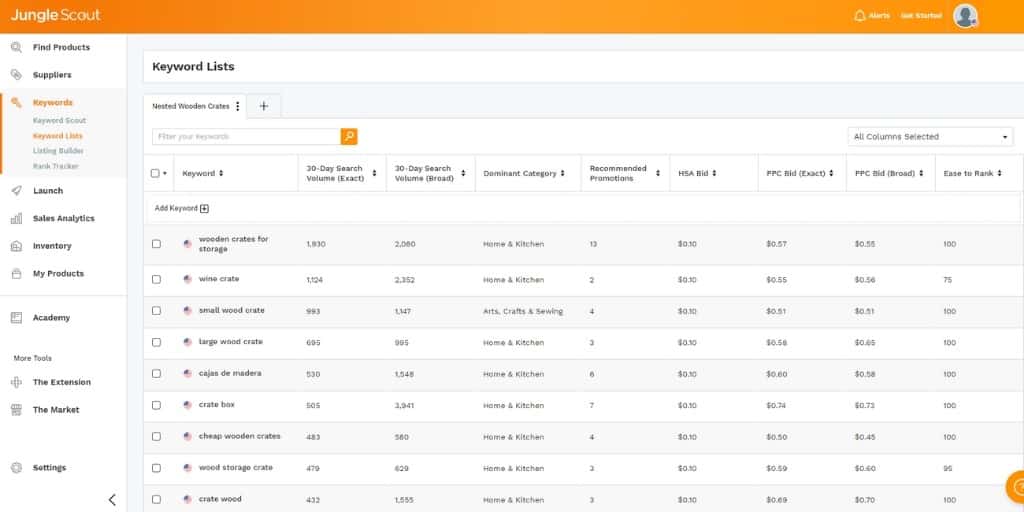The height and width of the screenshot is (512, 1024).
Task: Open Rank Tracker submenu item
Action: (x=56, y=167)
